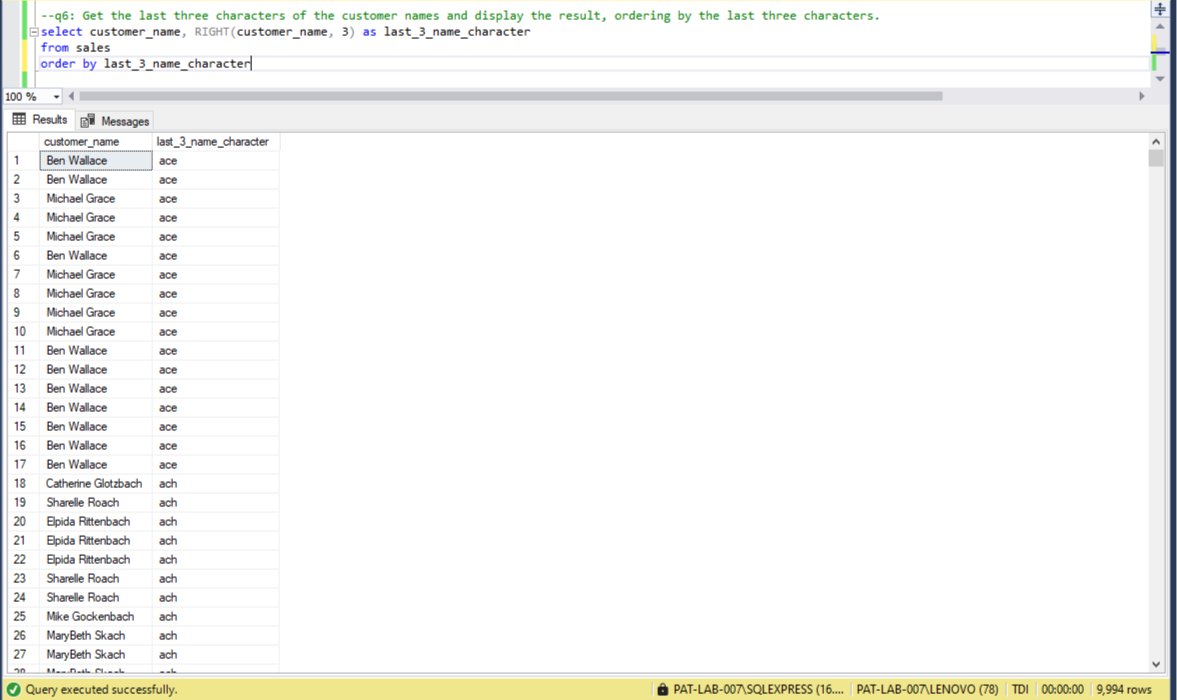This screenshot has width=1177, height=700.
Task: Click the results grid vertical scroll thumb
Action: click(1156, 158)
